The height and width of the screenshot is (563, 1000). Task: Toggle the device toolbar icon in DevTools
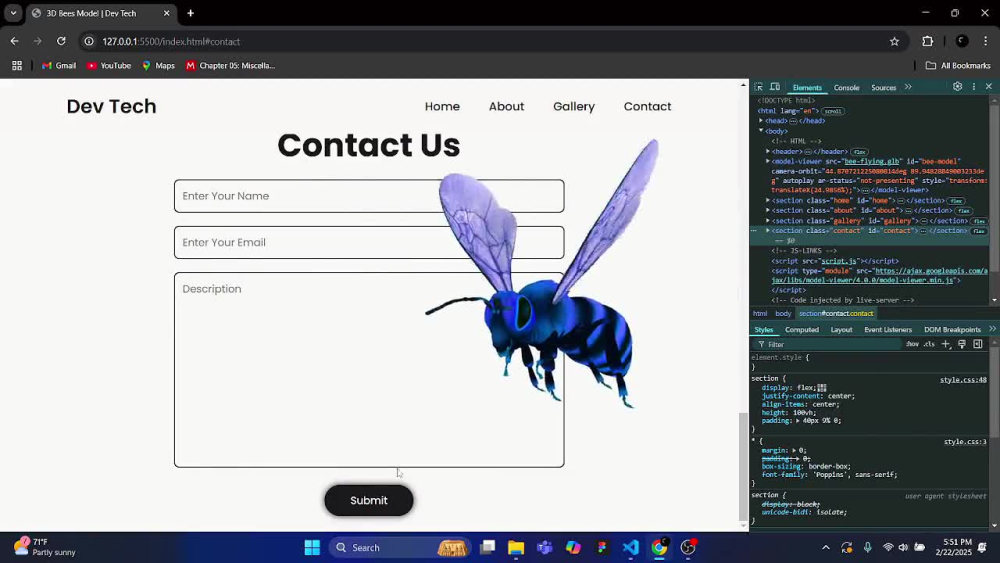775,87
